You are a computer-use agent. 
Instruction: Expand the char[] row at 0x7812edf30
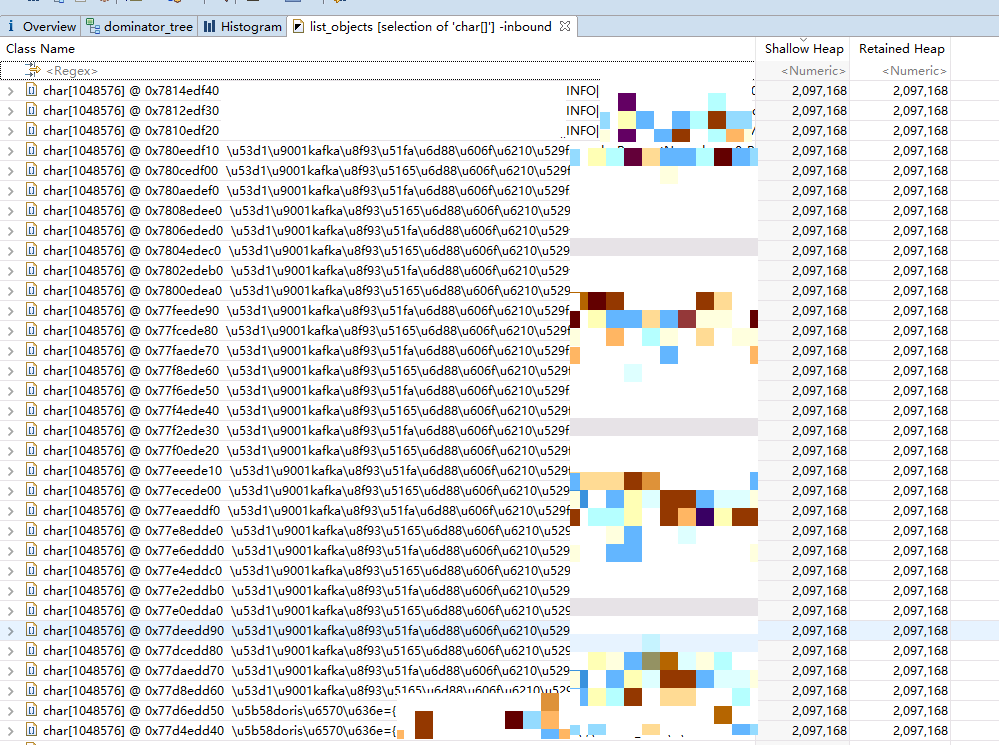pyautogui.click(x=10, y=111)
